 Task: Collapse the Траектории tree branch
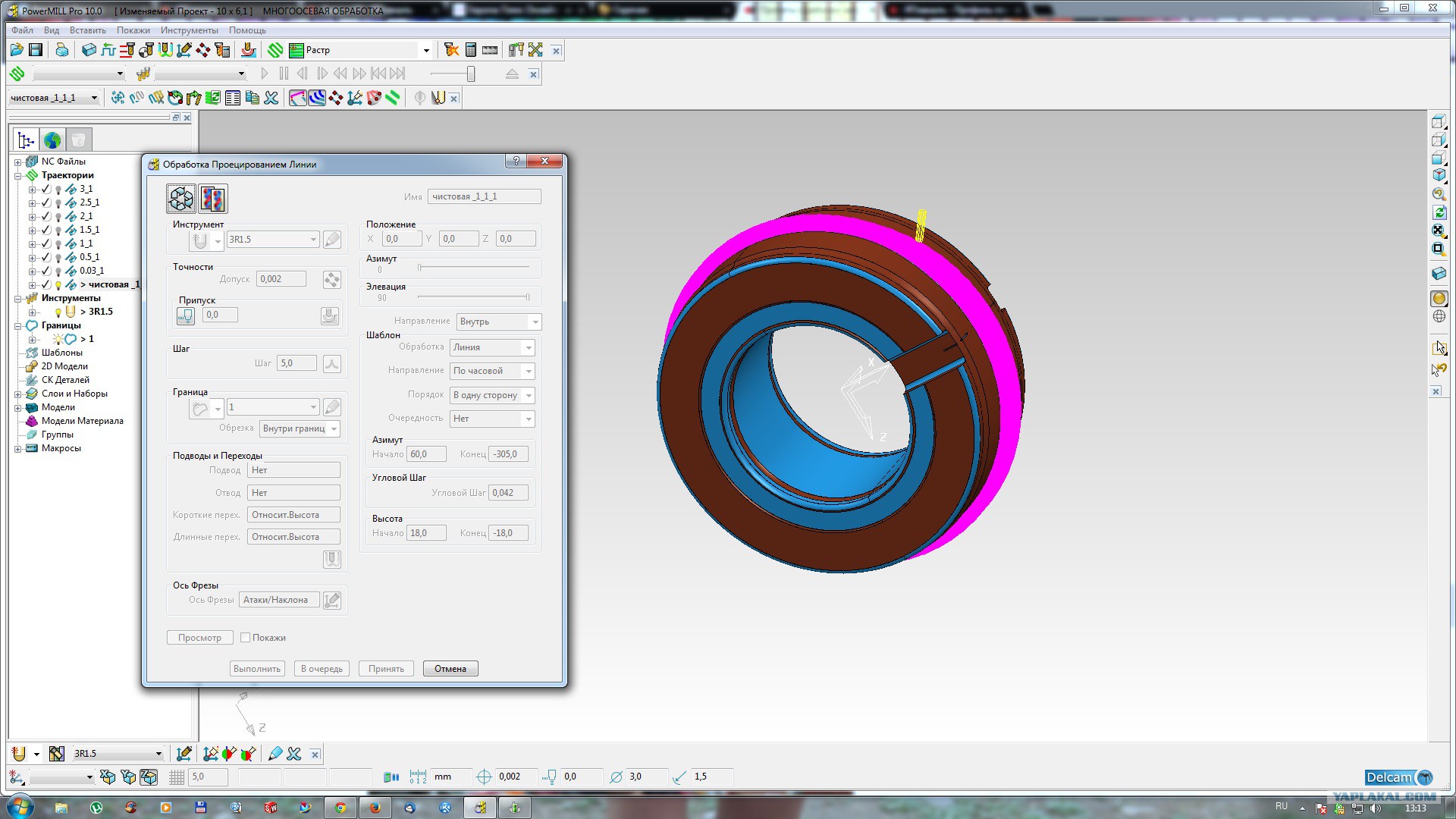[18, 176]
